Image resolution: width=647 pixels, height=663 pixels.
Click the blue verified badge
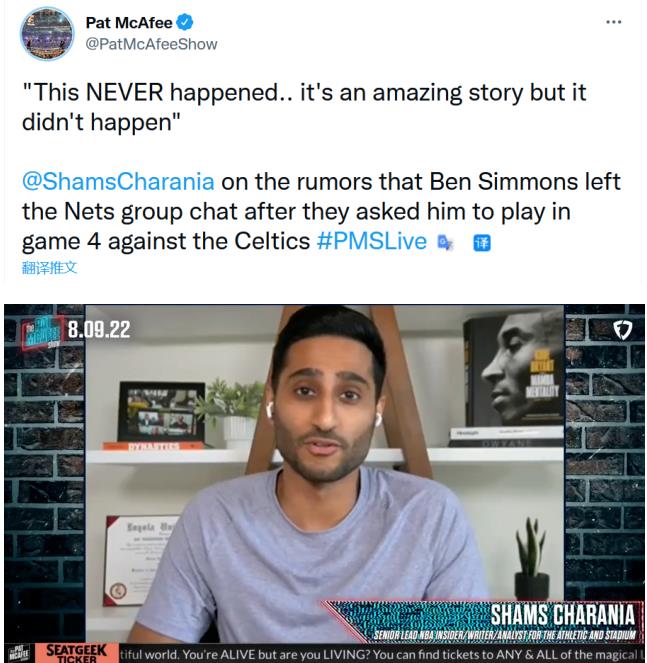[184, 22]
